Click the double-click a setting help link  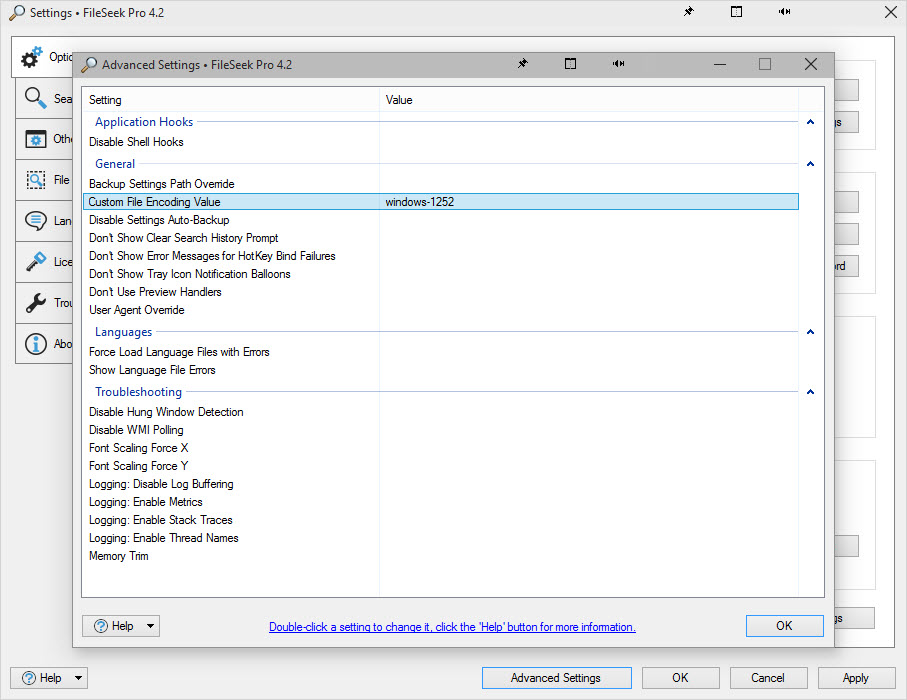pyautogui.click(x=452, y=627)
